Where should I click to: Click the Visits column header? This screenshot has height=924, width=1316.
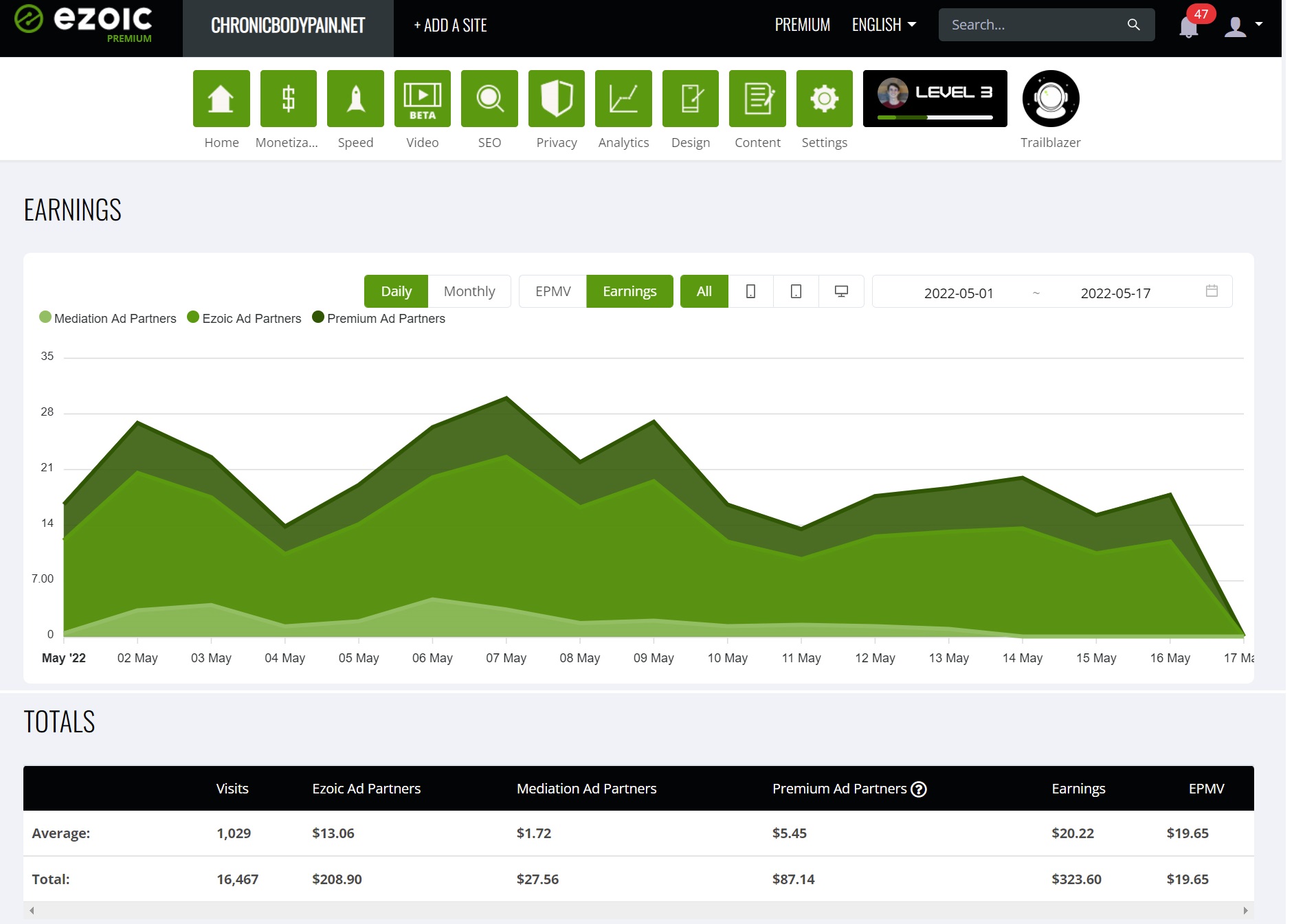(x=232, y=789)
